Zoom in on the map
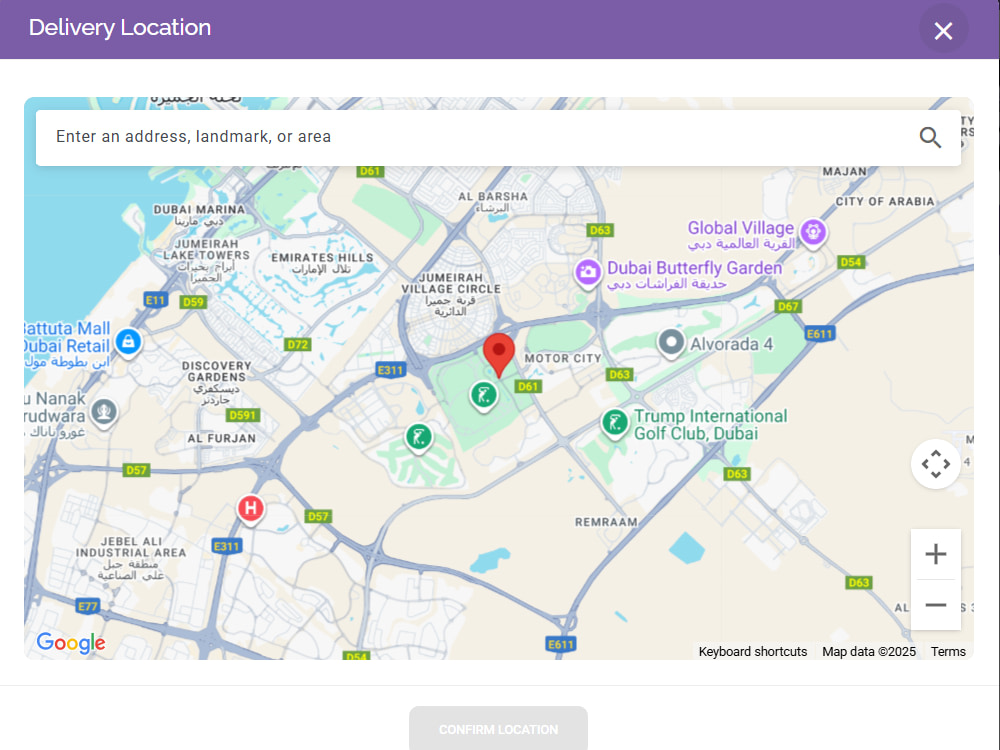Viewport: 1000px width, 750px height. point(936,554)
